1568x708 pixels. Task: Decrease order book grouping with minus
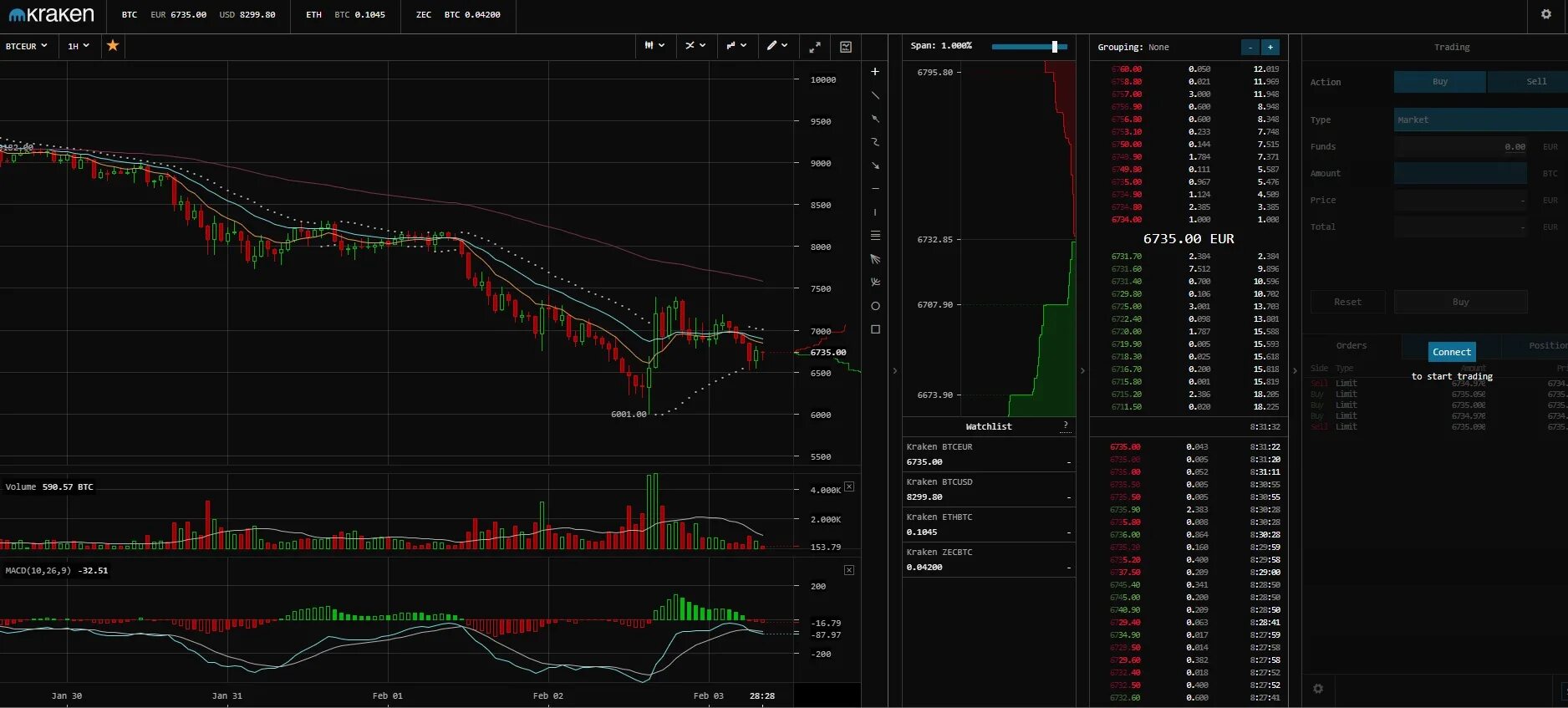pyautogui.click(x=1250, y=48)
